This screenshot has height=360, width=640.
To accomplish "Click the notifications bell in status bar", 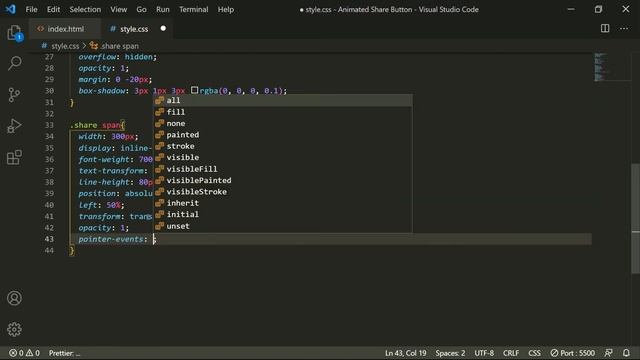I will [626, 353].
